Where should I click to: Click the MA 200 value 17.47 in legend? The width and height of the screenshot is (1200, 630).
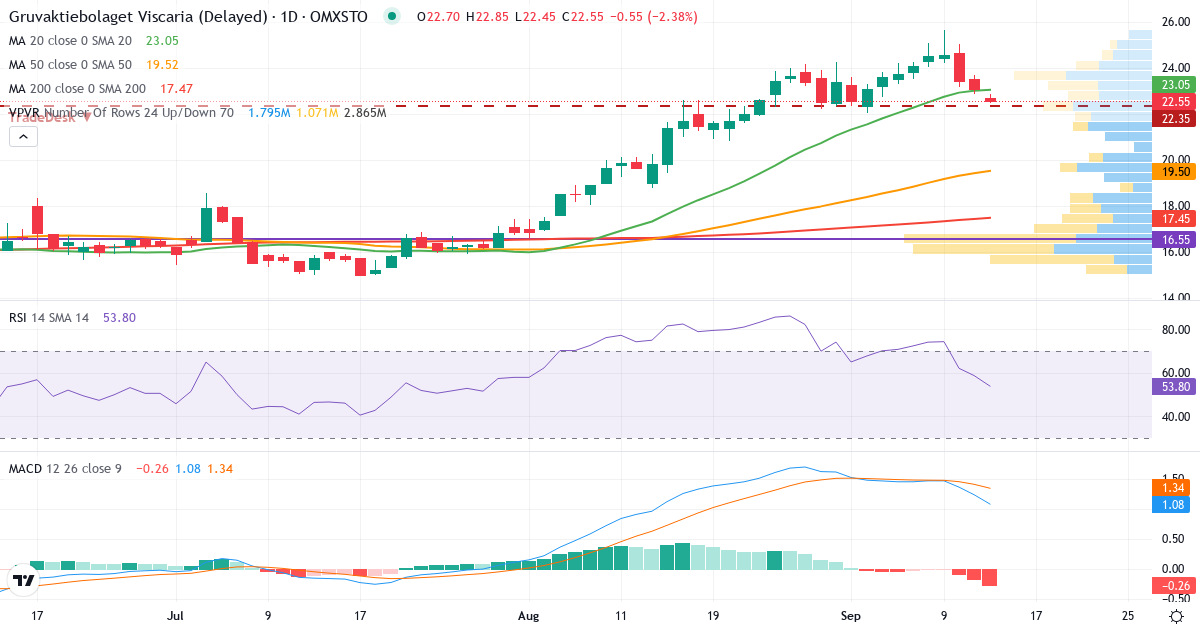[x=177, y=89]
